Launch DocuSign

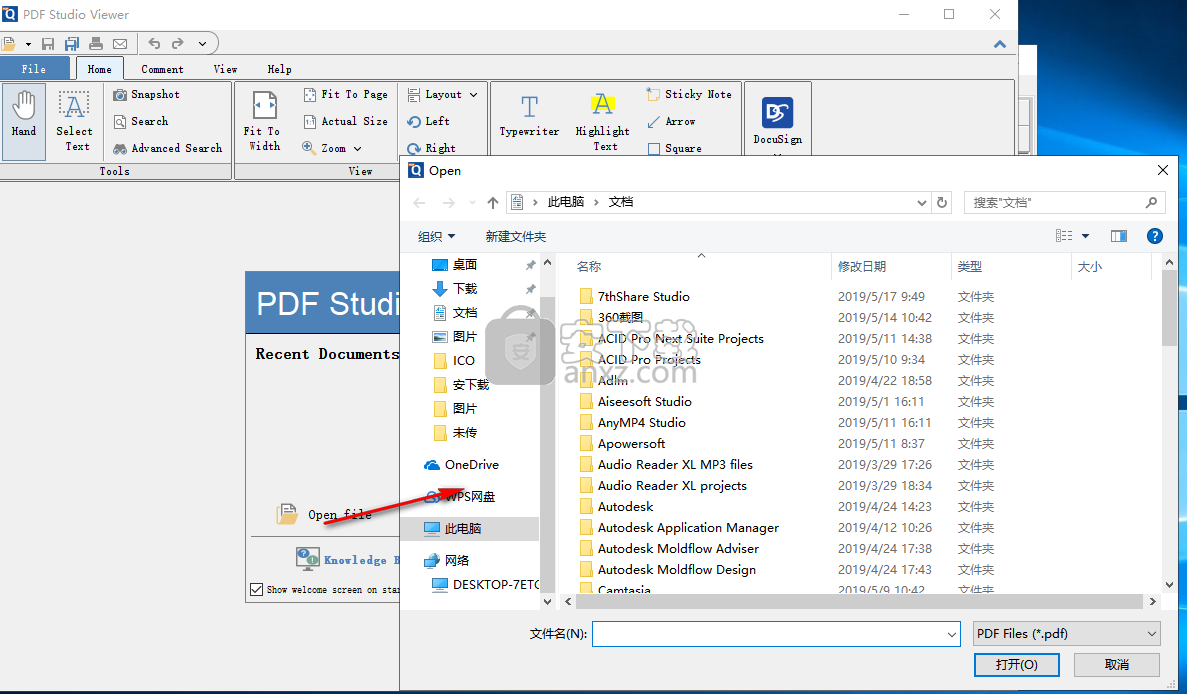click(x=777, y=121)
